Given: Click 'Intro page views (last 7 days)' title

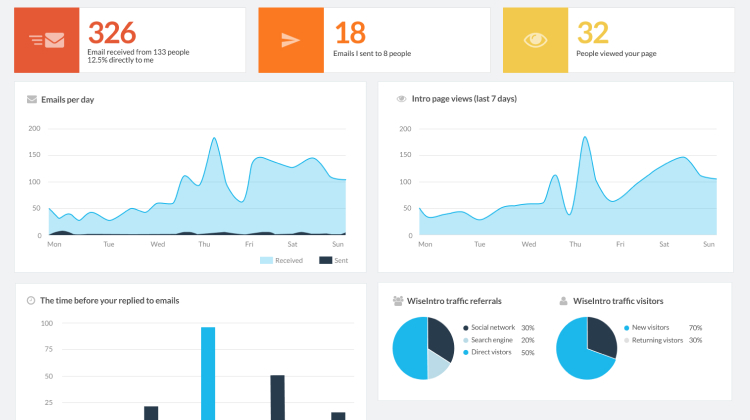Looking at the screenshot, I should coord(464,99).
